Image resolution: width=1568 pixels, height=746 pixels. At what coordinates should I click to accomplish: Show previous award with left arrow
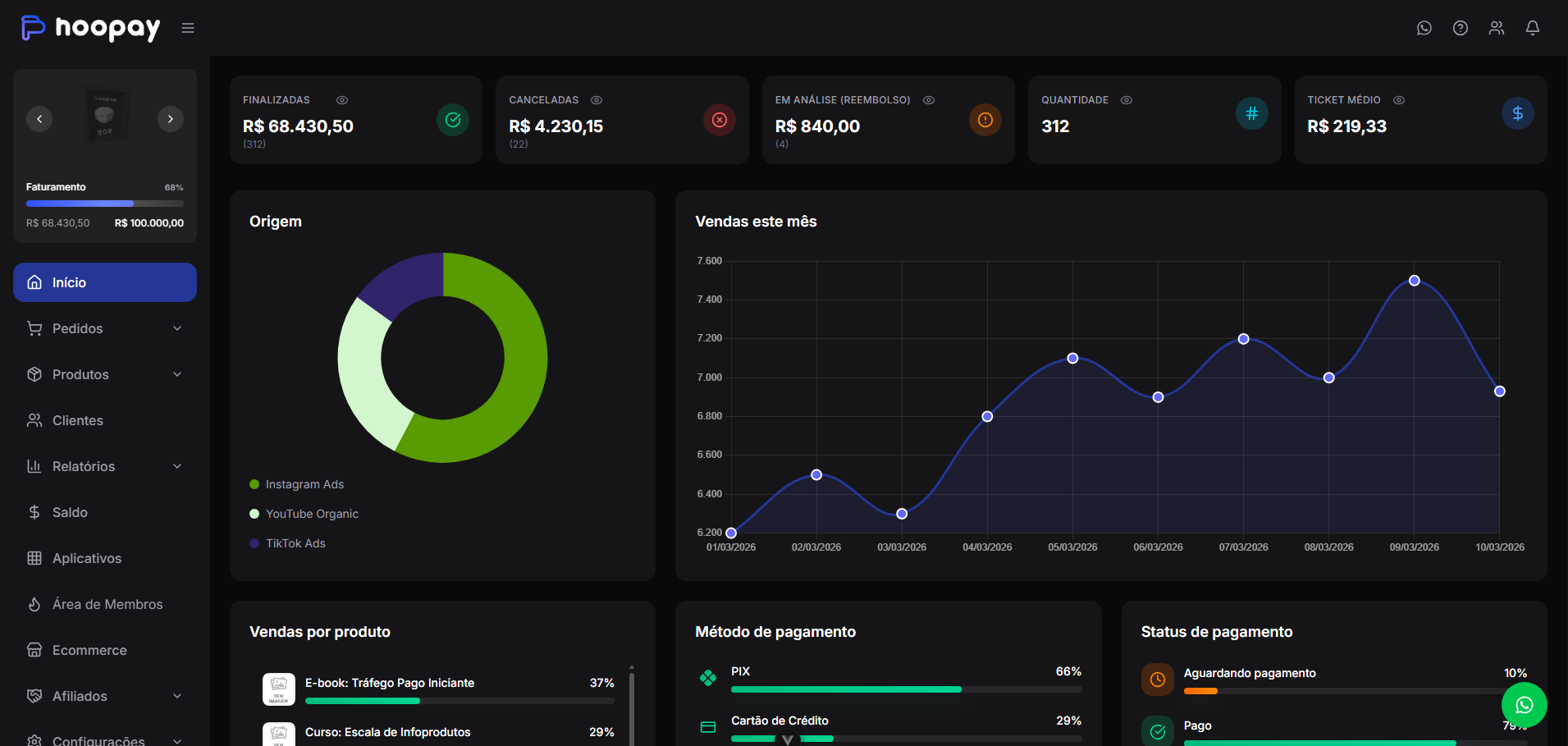coord(39,119)
